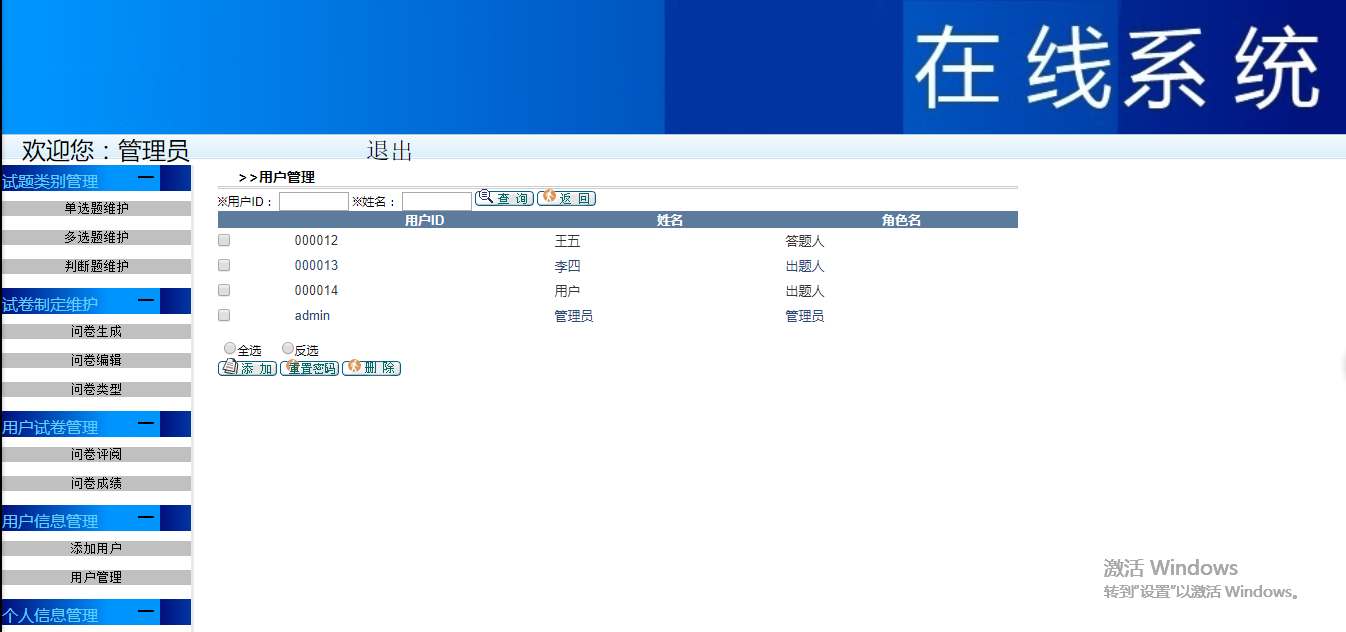The height and width of the screenshot is (632, 1346).
Task: Open 问卷成绩 menu item
Action: [x=96, y=483]
